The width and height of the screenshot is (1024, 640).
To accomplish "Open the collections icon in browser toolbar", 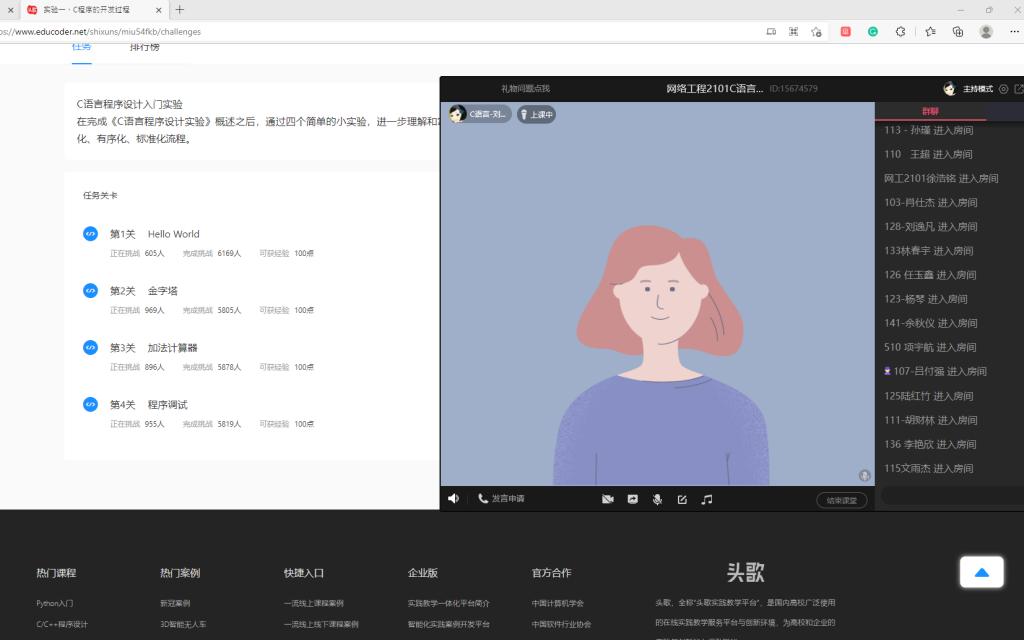I will (957, 31).
